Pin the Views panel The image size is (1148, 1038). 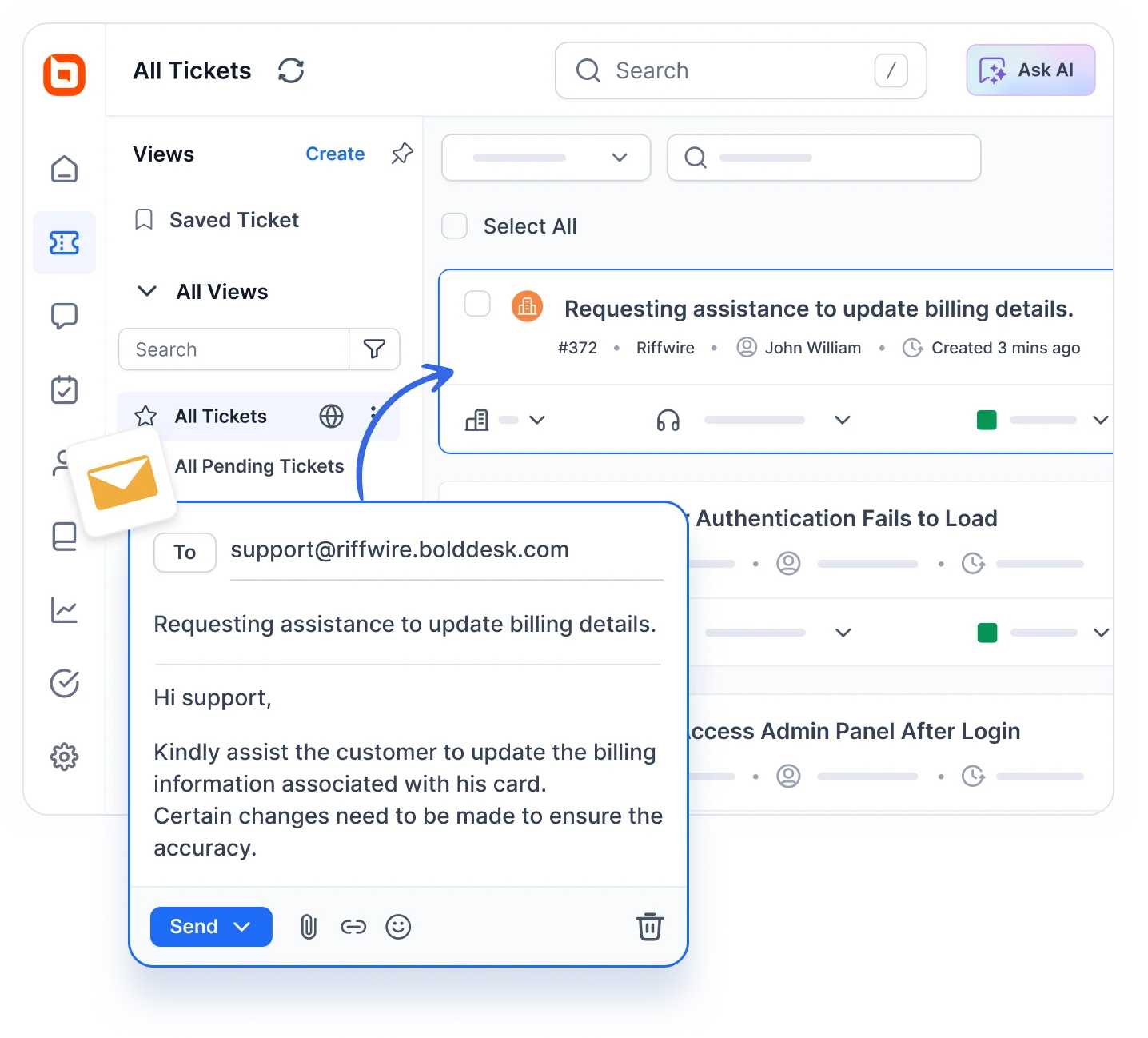[401, 154]
